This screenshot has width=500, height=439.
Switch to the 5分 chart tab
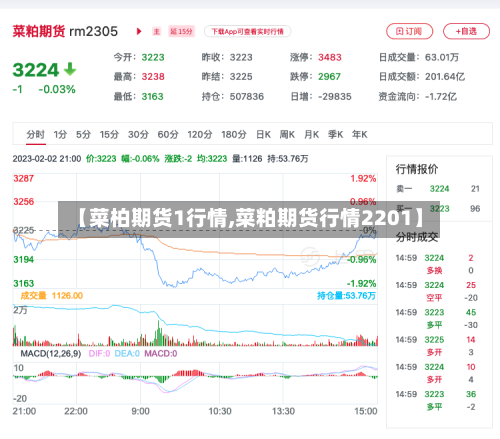[x=83, y=135]
